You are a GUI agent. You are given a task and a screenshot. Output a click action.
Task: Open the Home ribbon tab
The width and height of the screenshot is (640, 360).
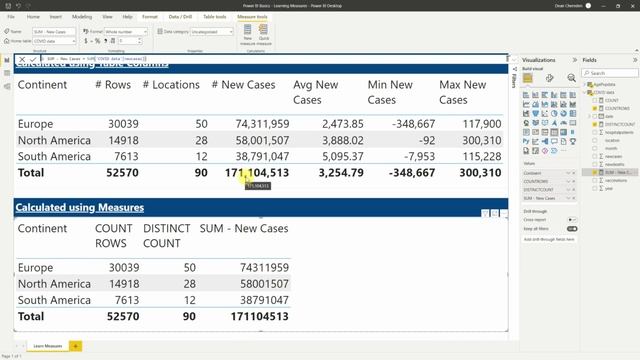pos(33,17)
